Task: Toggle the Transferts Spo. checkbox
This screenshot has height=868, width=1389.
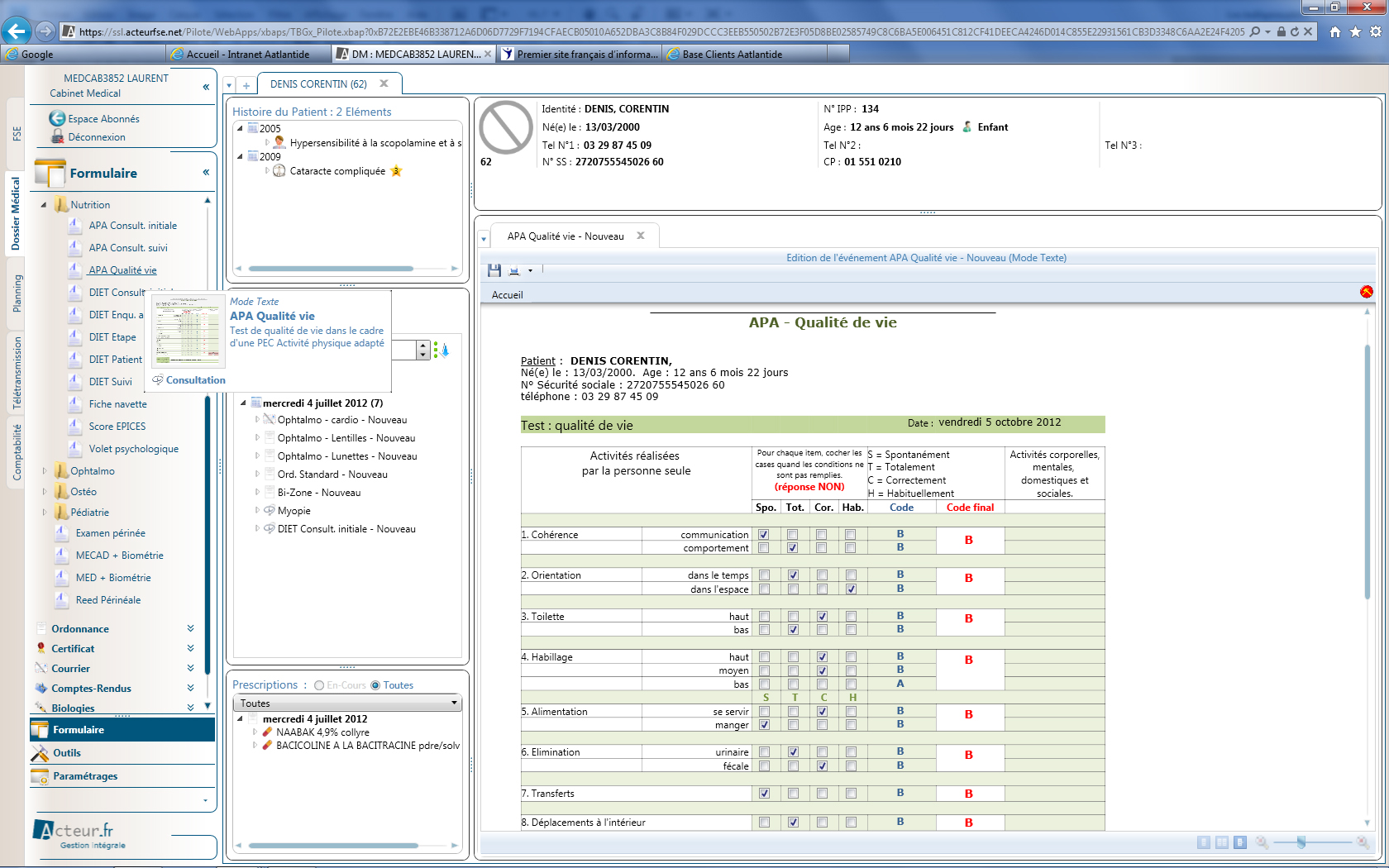Action: (x=764, y=794)
